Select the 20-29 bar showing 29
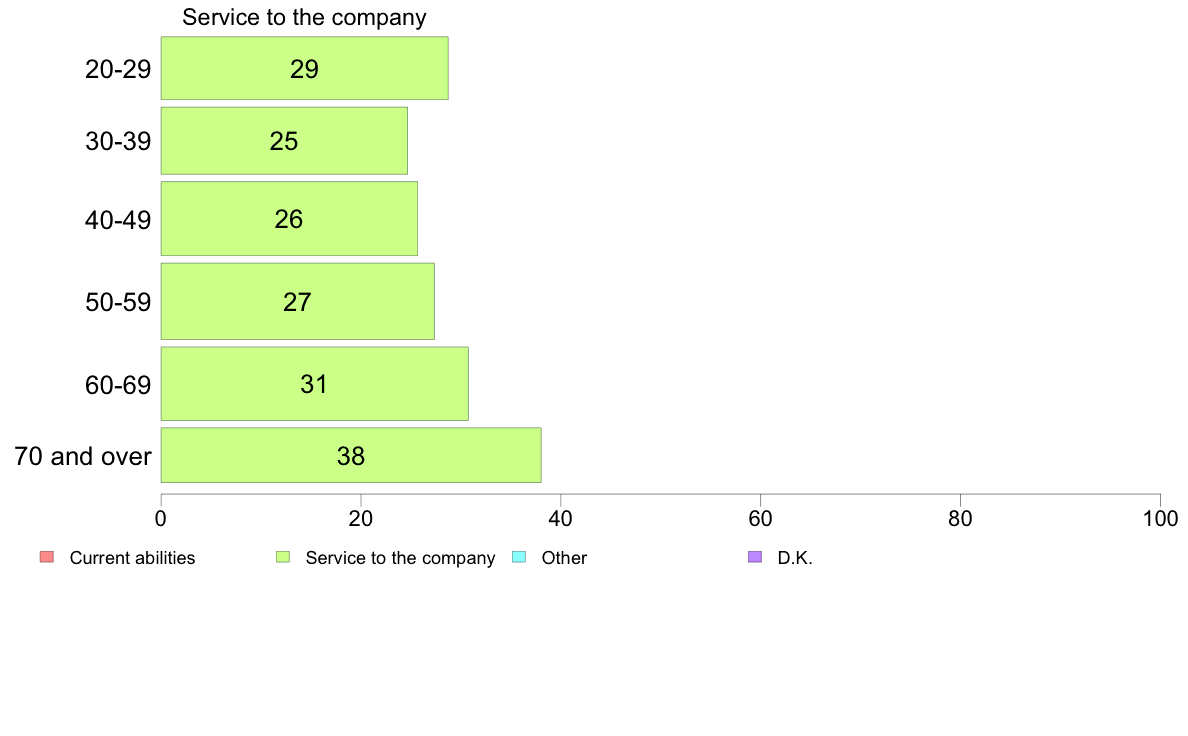 305,68
